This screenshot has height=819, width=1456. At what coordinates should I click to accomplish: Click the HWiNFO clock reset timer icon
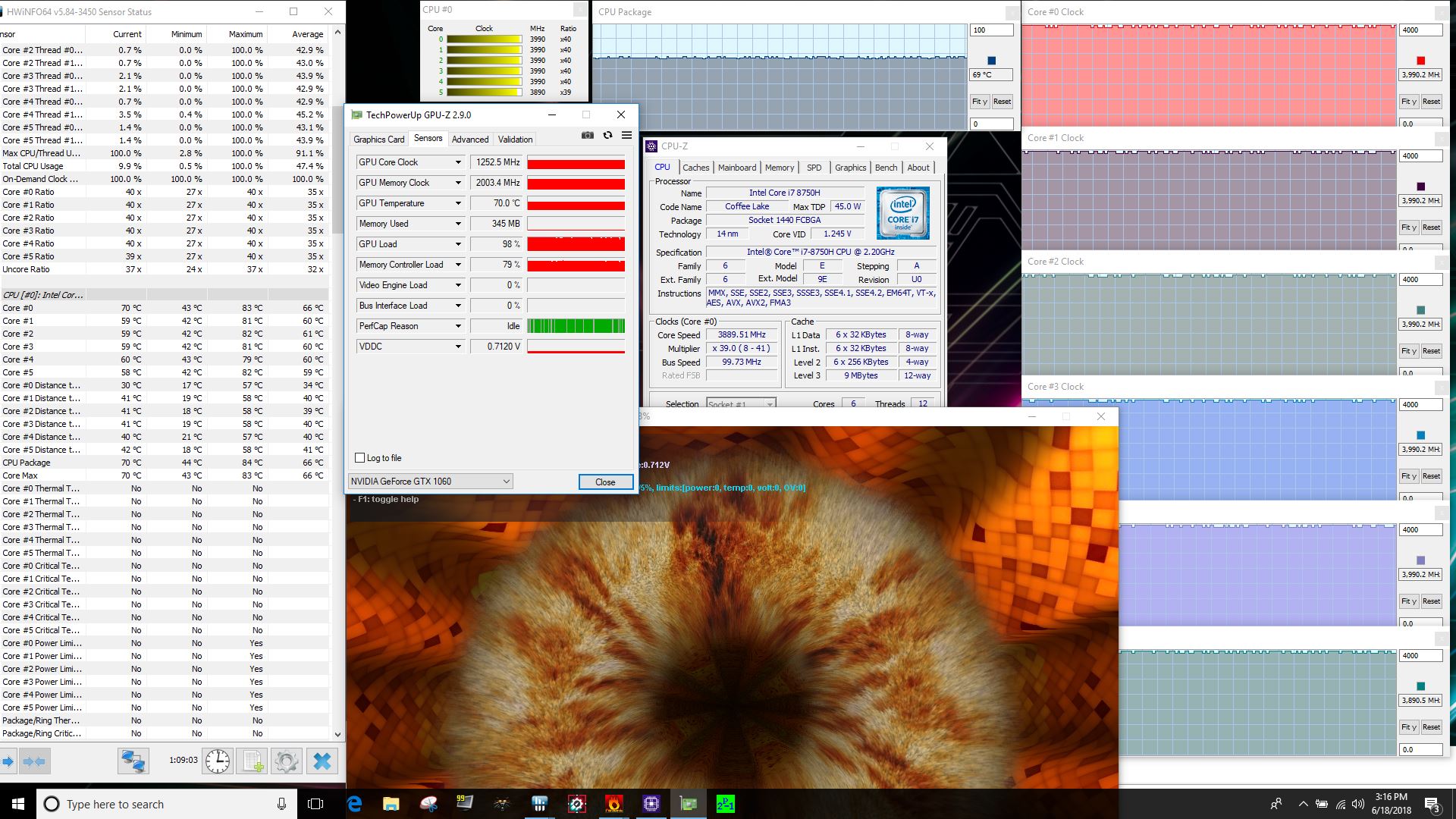tap(217, 761)
